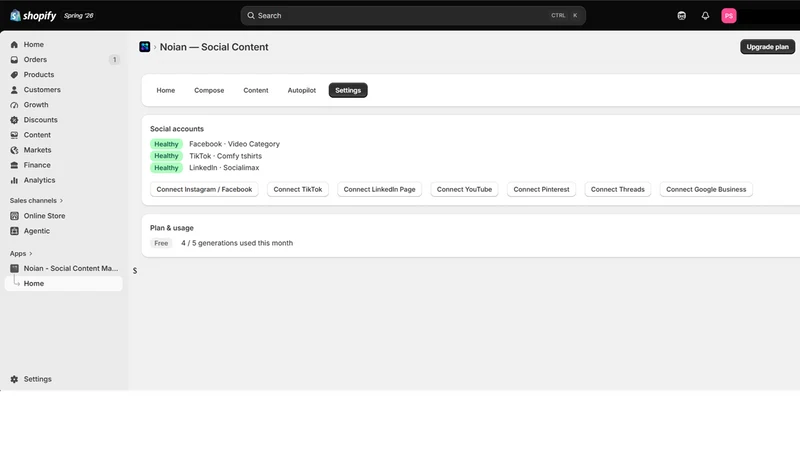Click the Healthy badge for TikTok
The image size is (800, 450).
tap(166, 156)
